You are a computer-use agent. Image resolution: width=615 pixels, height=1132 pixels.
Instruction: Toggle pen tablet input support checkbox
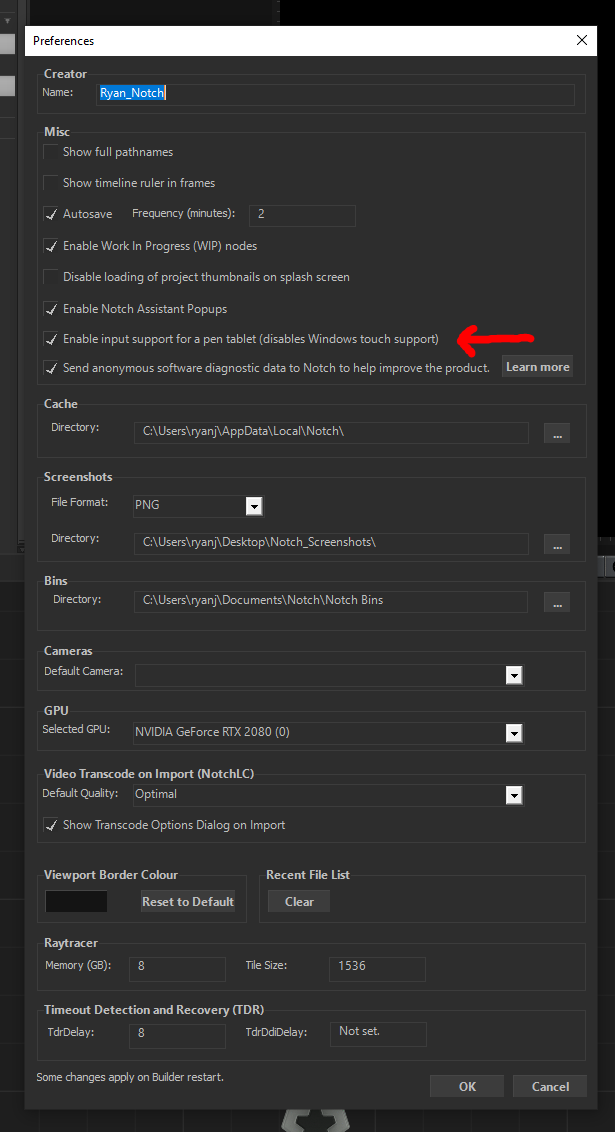[x=51, y=339]
